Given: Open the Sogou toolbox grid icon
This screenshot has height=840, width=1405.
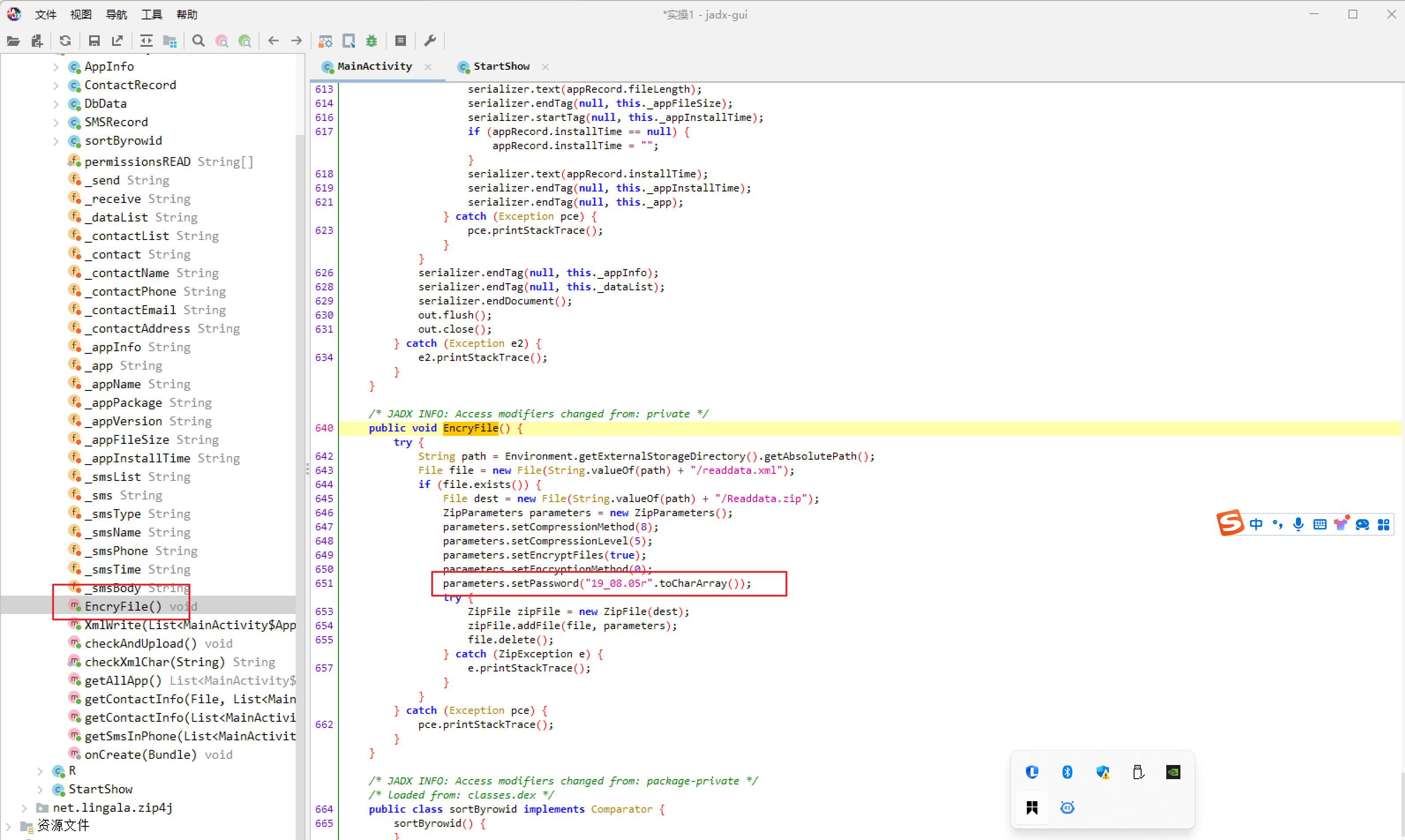Looking at the screenshot, I should [1383, 525].
